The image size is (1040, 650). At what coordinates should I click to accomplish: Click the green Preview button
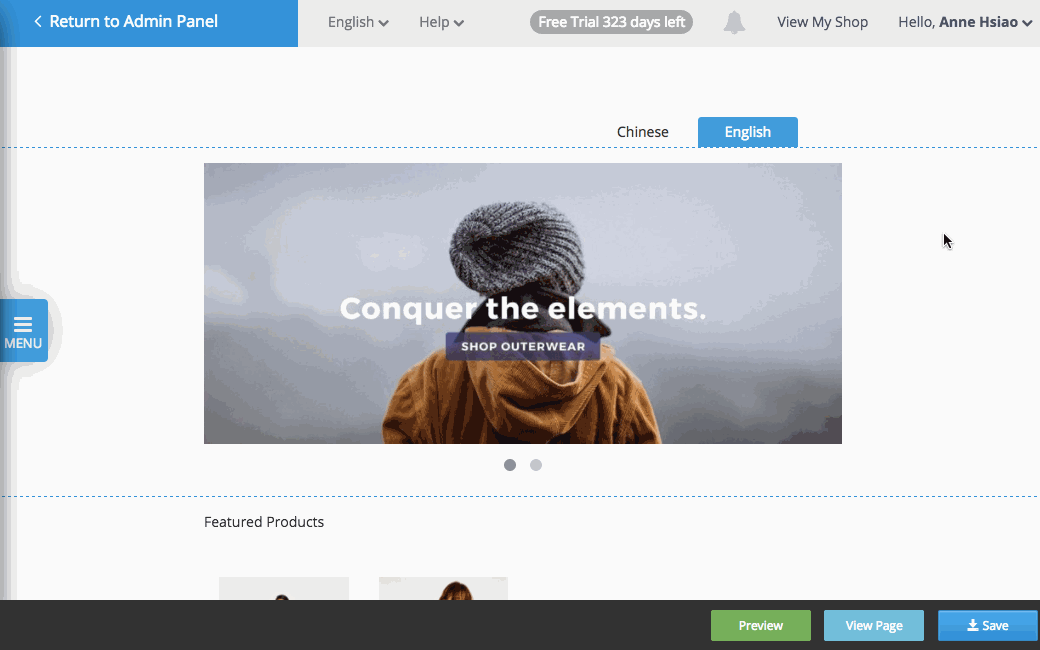pos(761,625)
